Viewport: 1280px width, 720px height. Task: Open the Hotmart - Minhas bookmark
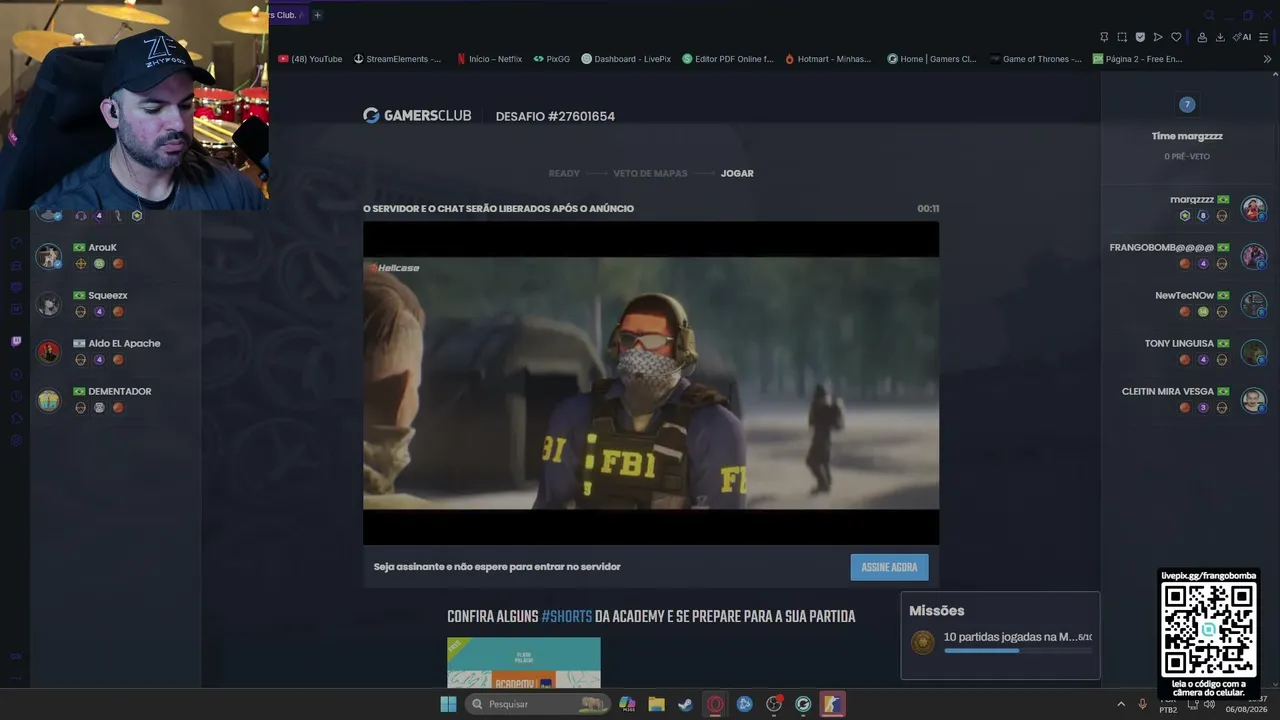pos(829,59)
